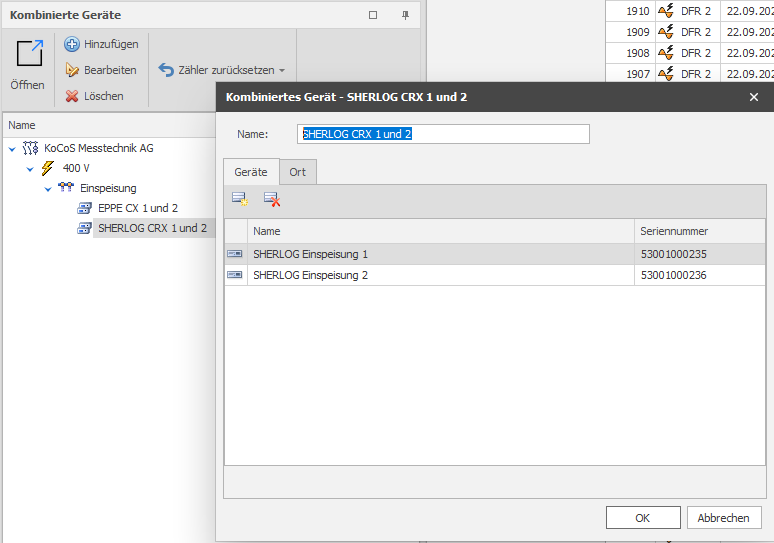Click the Bearbeiten pencil icon

coord(72,70)
